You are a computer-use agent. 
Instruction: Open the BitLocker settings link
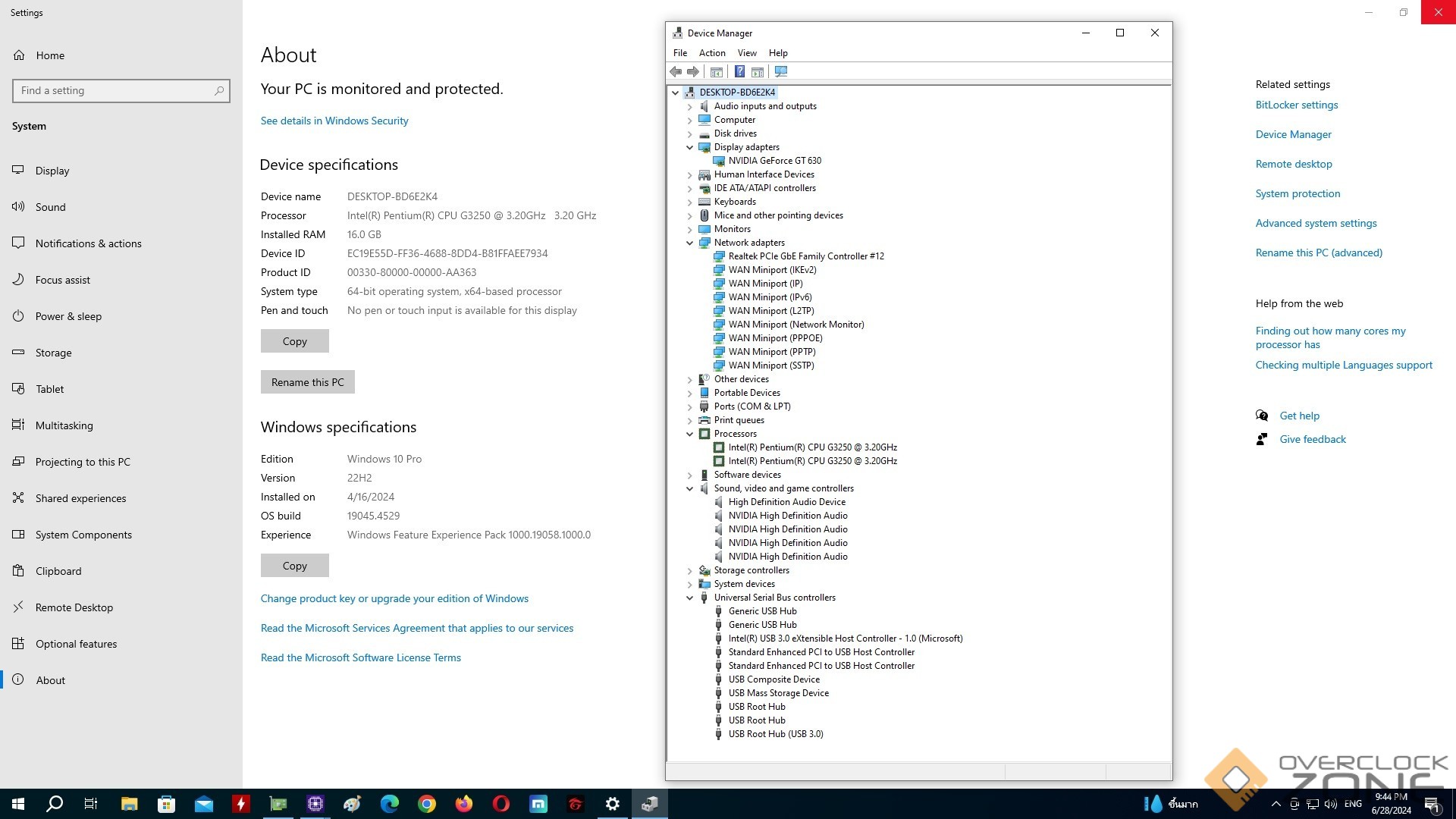click(x=1296, y=105)
